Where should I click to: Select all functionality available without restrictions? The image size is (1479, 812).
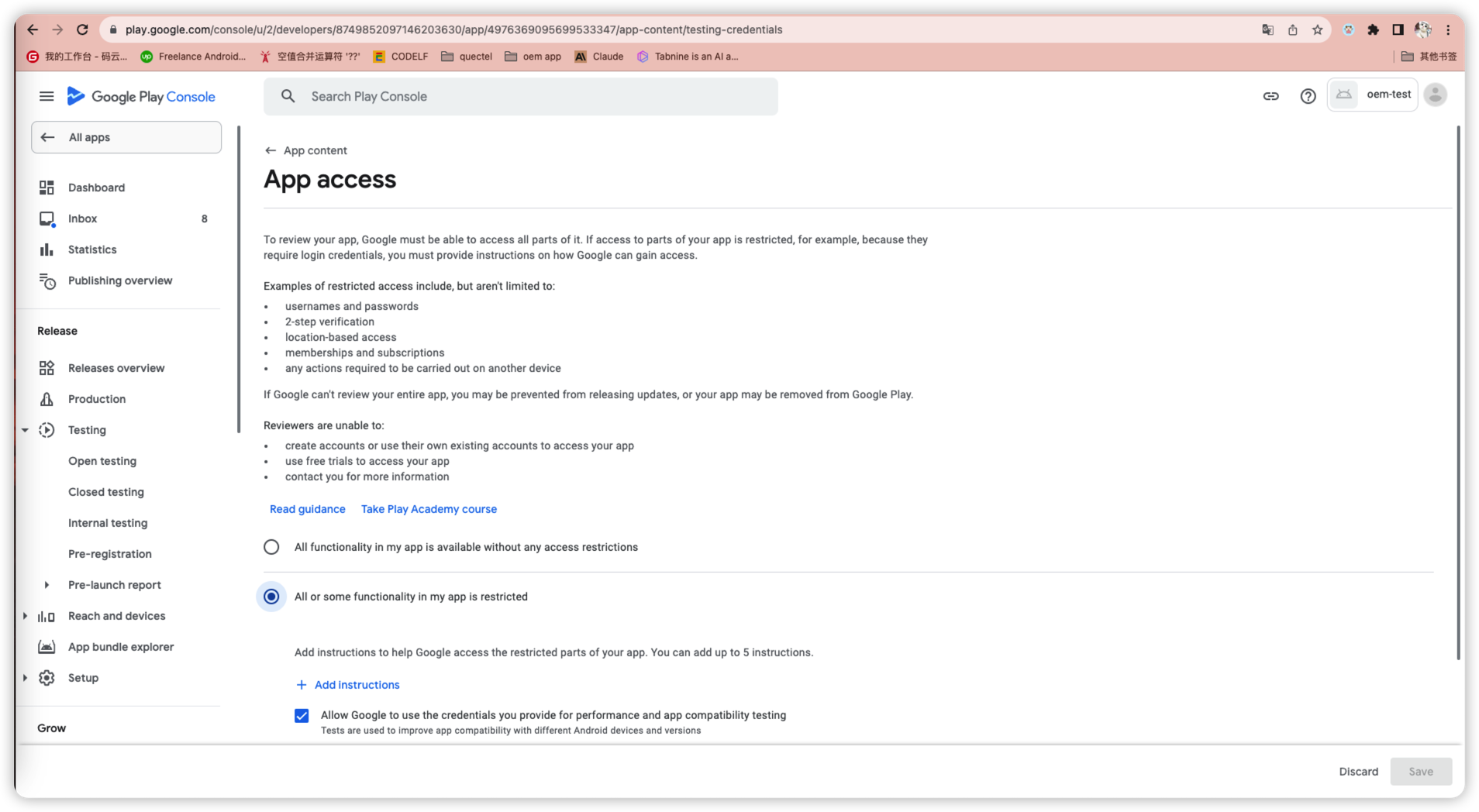(x=271, y=547)
